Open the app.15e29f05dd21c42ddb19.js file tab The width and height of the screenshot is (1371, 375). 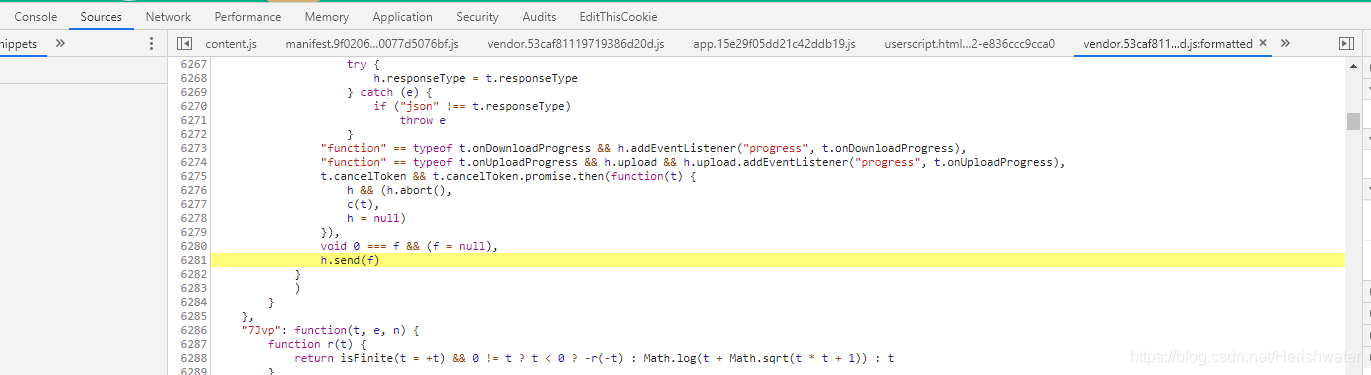[774, 44]
